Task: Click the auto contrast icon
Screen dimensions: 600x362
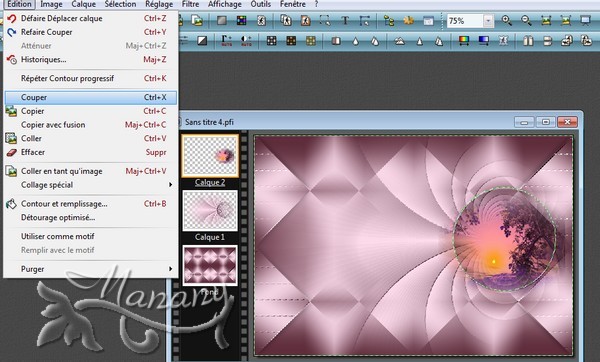Action: pos(246,41)
